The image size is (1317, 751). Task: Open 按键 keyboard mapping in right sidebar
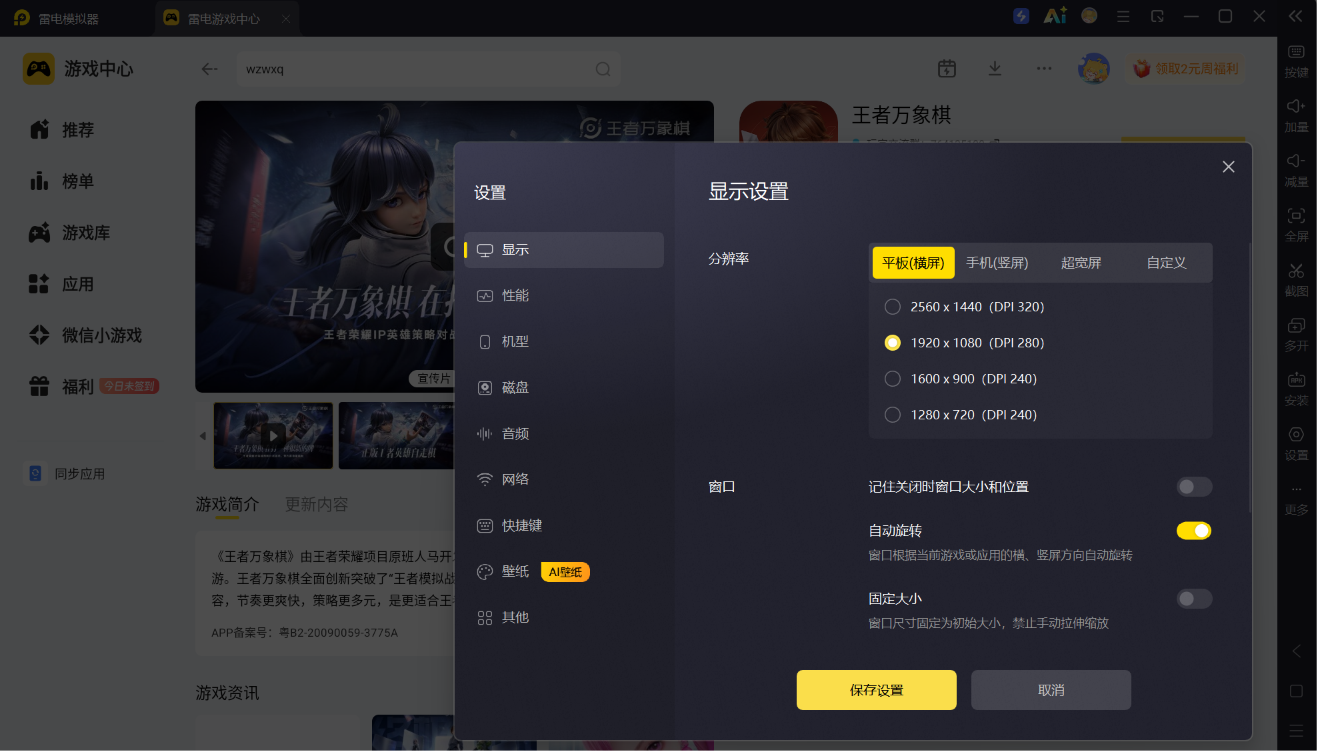pos(1296,60)
